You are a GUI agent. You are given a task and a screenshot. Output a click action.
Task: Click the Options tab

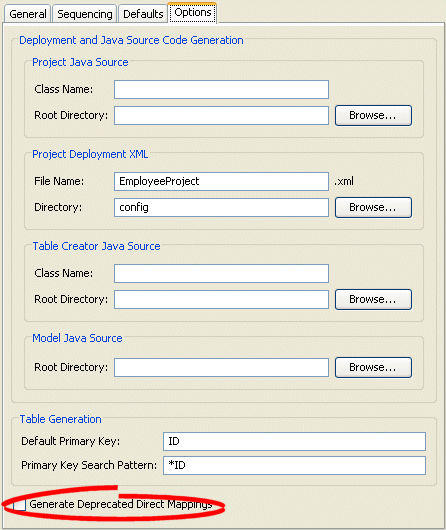tap(193, 13)
